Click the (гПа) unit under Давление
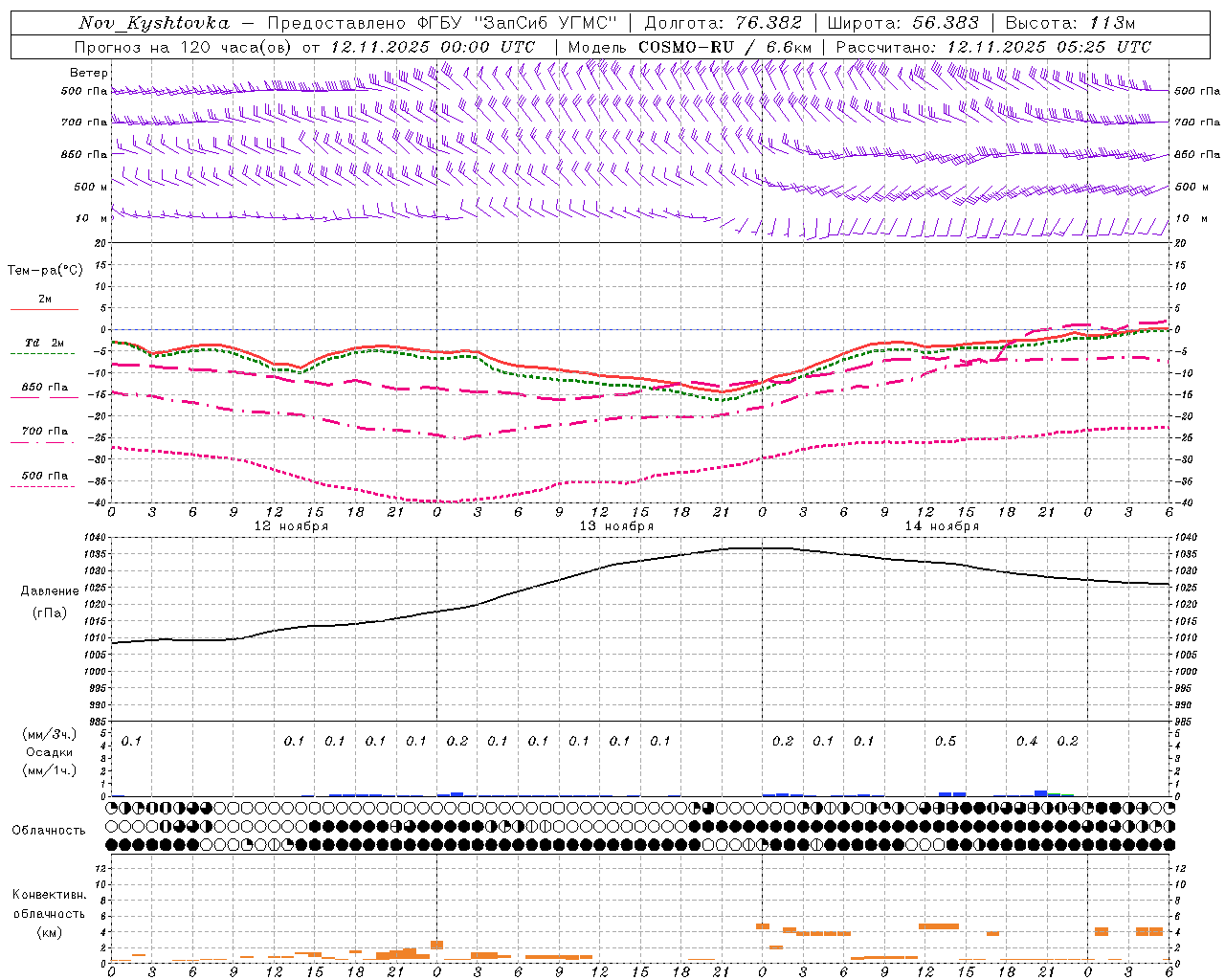 tap(48, 613)
